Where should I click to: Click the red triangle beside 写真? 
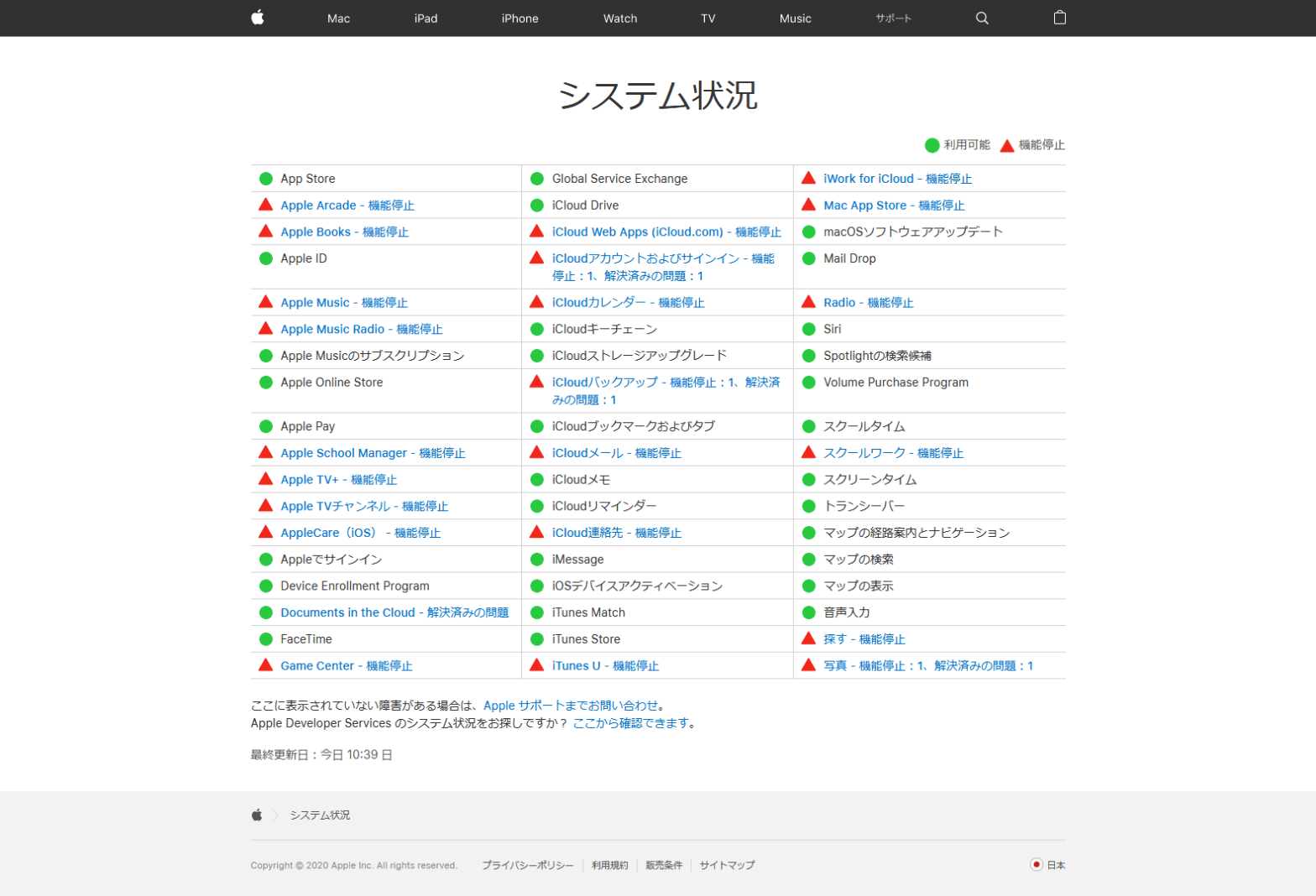809,665
